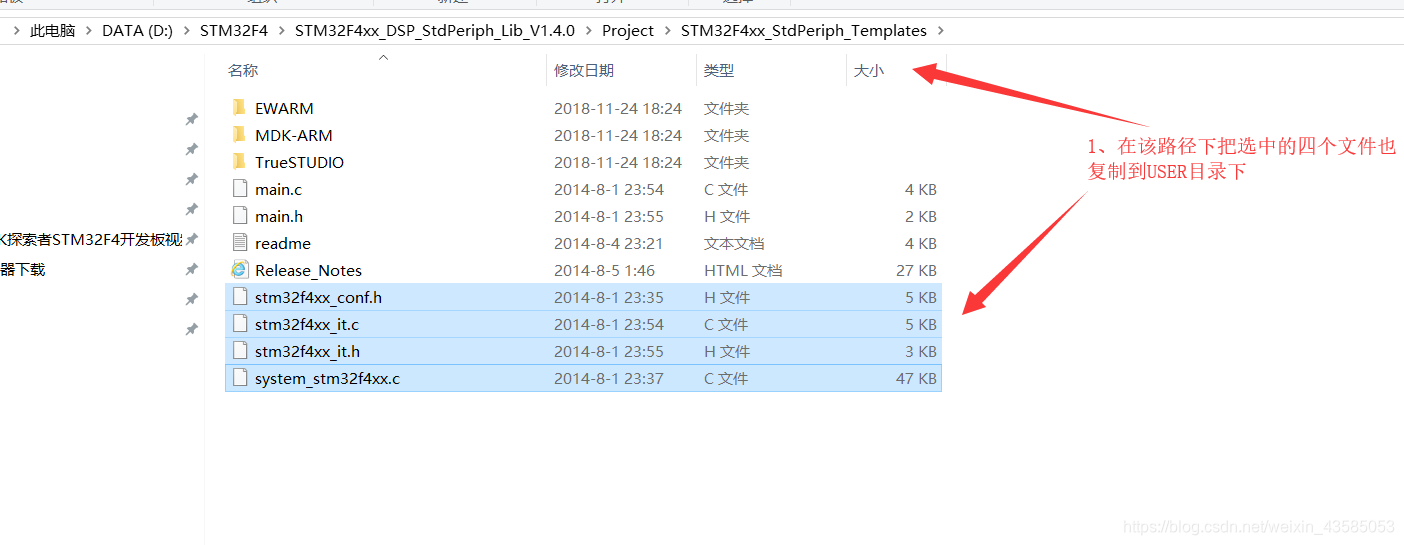Screen dimensions: 1404x545
Task: Click stm32f4xx_it.h size 3 KB
Action: 920,351
